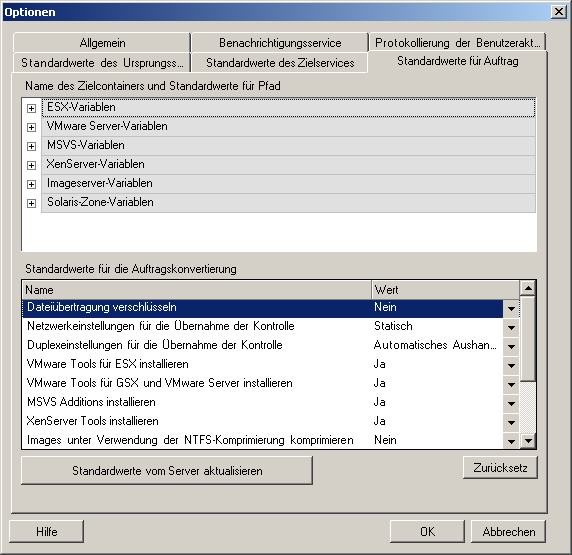Select XenServer-Variablen row
This screenshot has width=572, height=555.
[288, 164]
